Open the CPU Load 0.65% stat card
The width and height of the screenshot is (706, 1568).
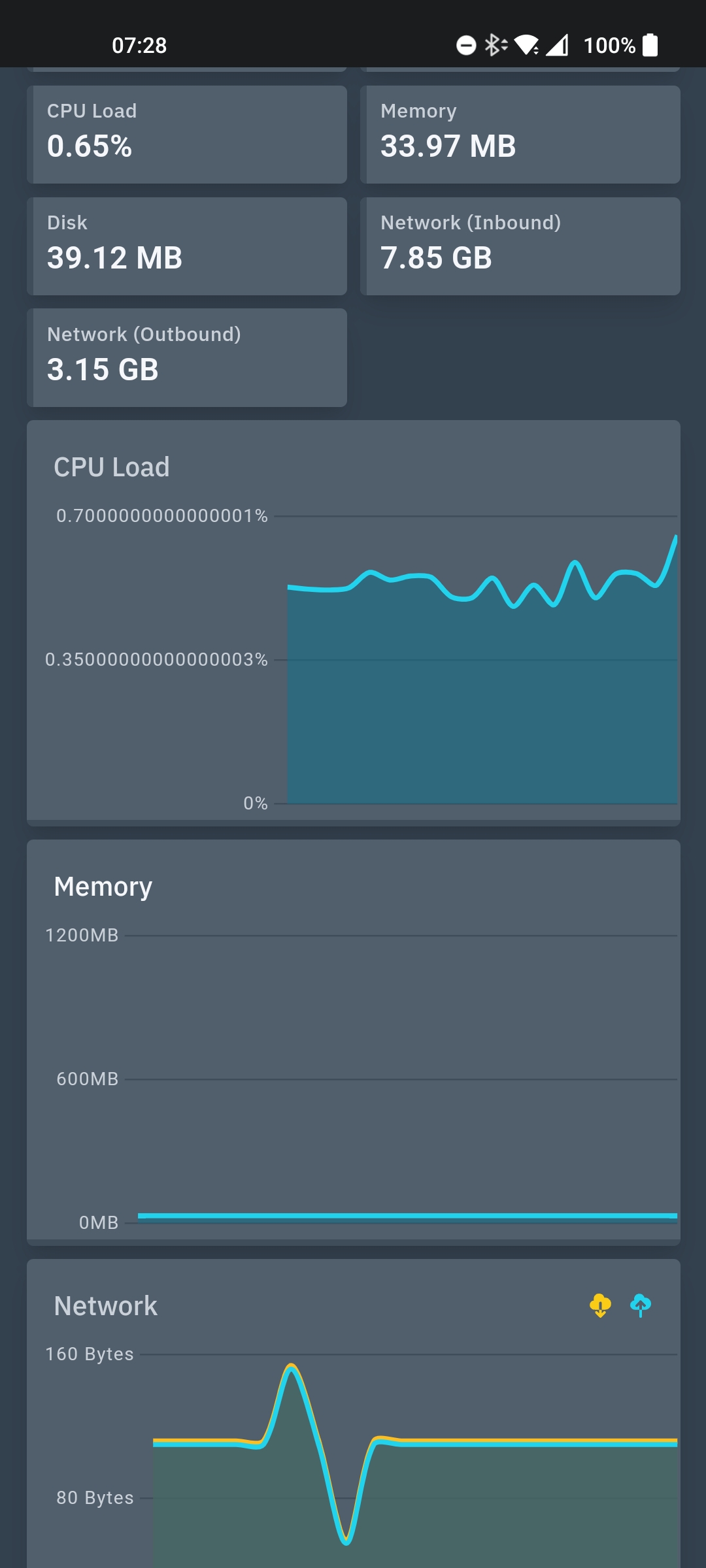pos(187,133)
